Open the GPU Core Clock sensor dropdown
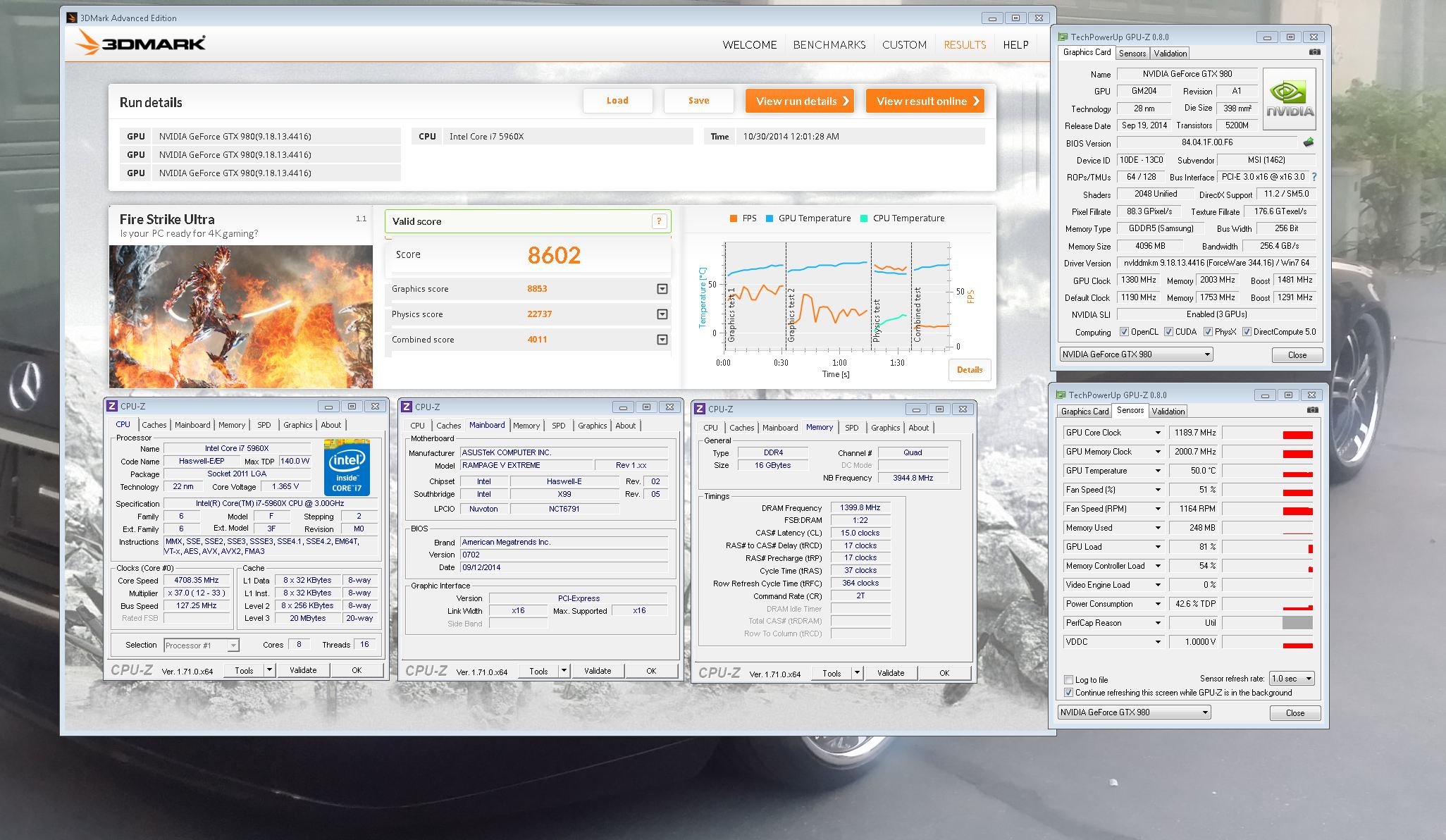Image resolution: width=1446 pixels, height=840 pixels. click(1157, 433)
